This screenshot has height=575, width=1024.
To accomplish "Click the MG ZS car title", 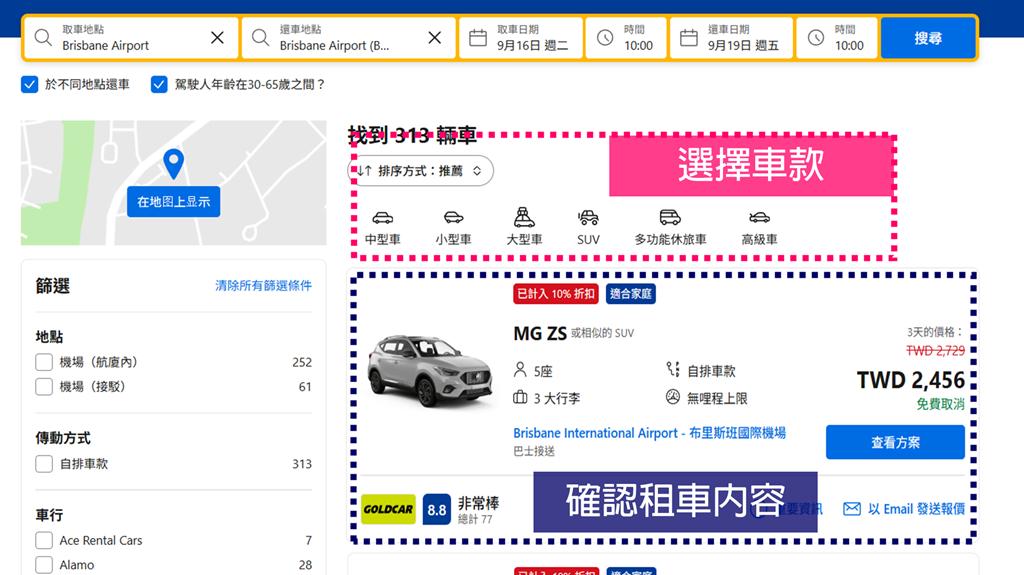I will [x=540, y=333].
